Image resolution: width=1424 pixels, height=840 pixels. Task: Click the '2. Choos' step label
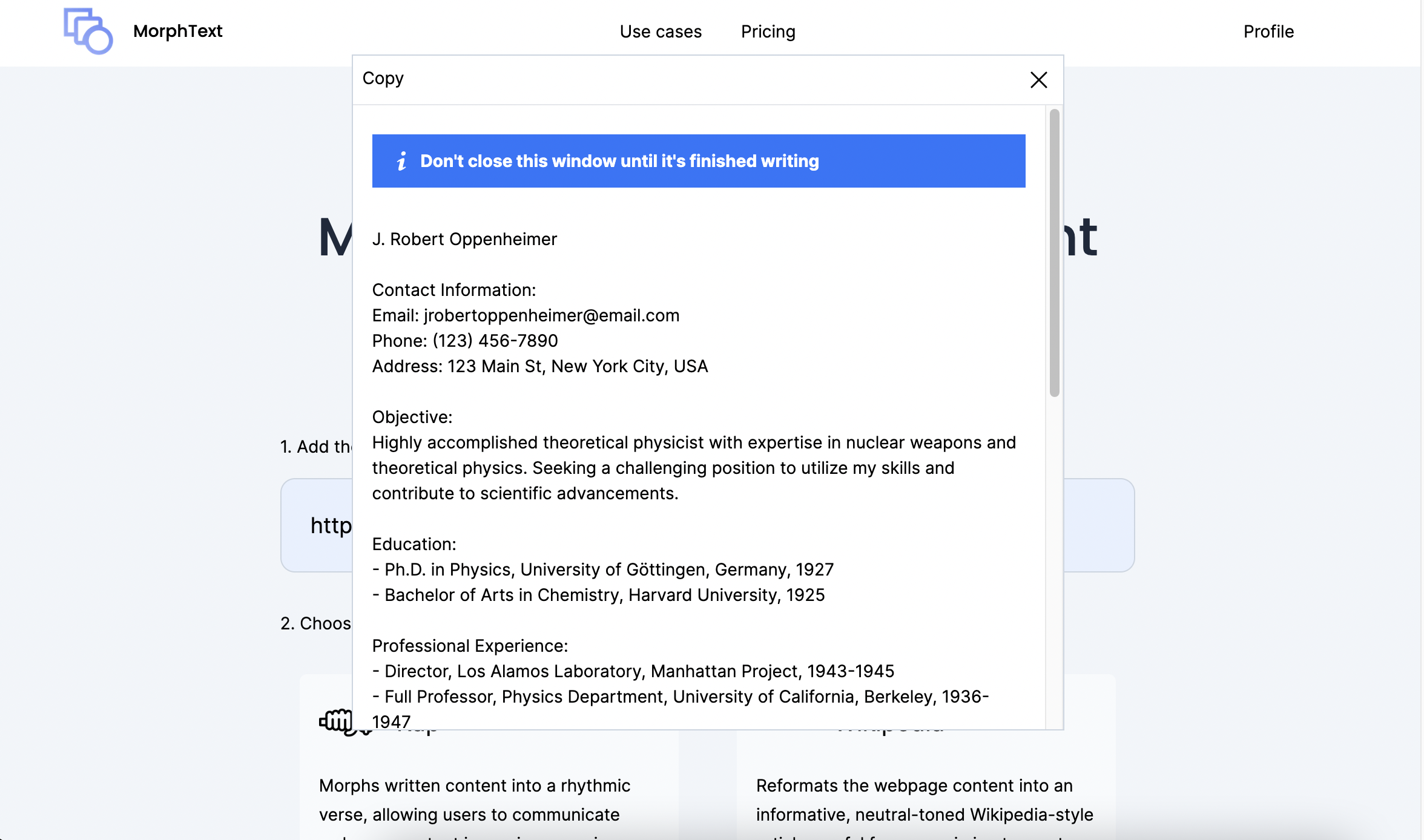click(315, 623)
